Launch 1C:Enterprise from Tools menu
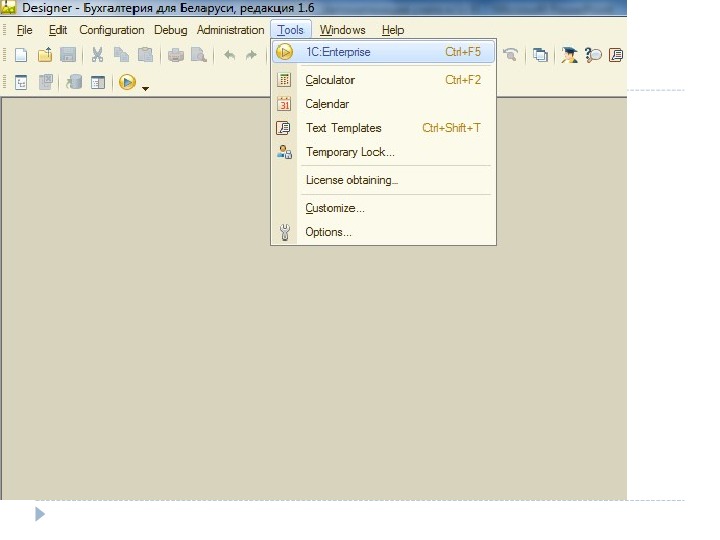The width and height of the screenshot is (720, 540). pyautogui.click(x=383, y=52)
